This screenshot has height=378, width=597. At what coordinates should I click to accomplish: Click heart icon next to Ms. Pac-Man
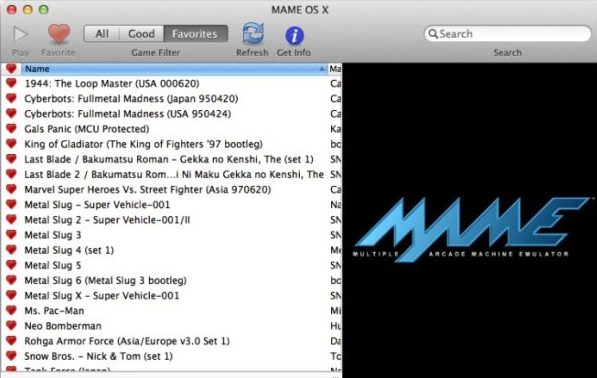click(x=11, y=310)
